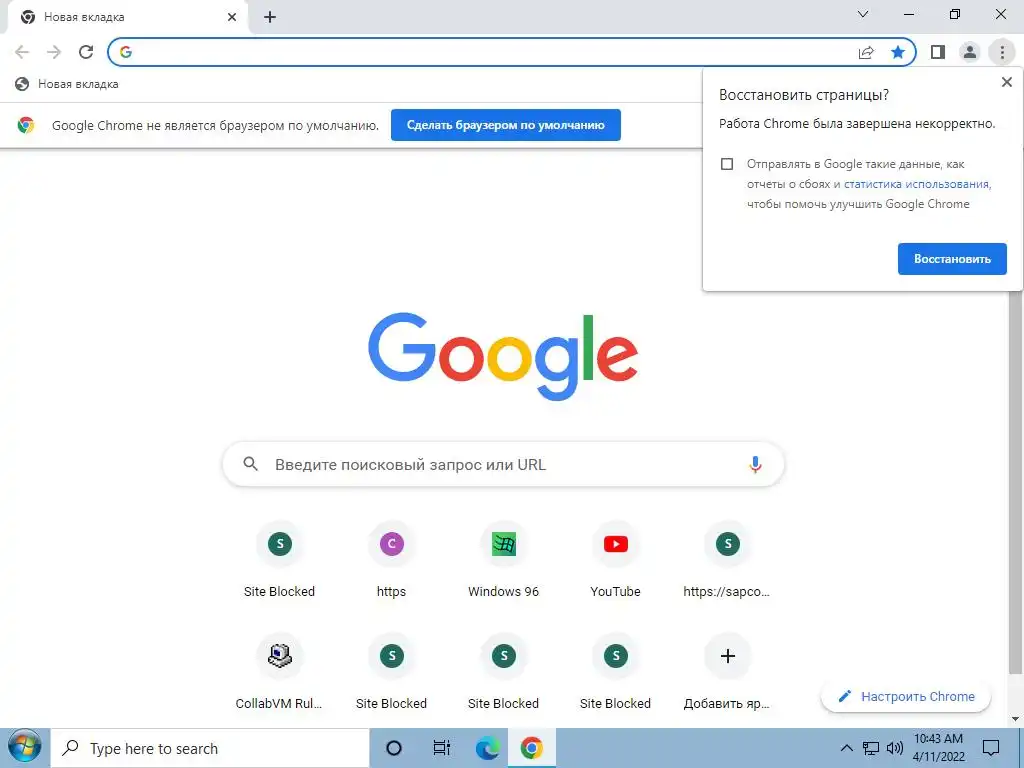Open Cortana circle icon in taskbar
Viewport: 1024px width, 768px height.
(394, 748)
